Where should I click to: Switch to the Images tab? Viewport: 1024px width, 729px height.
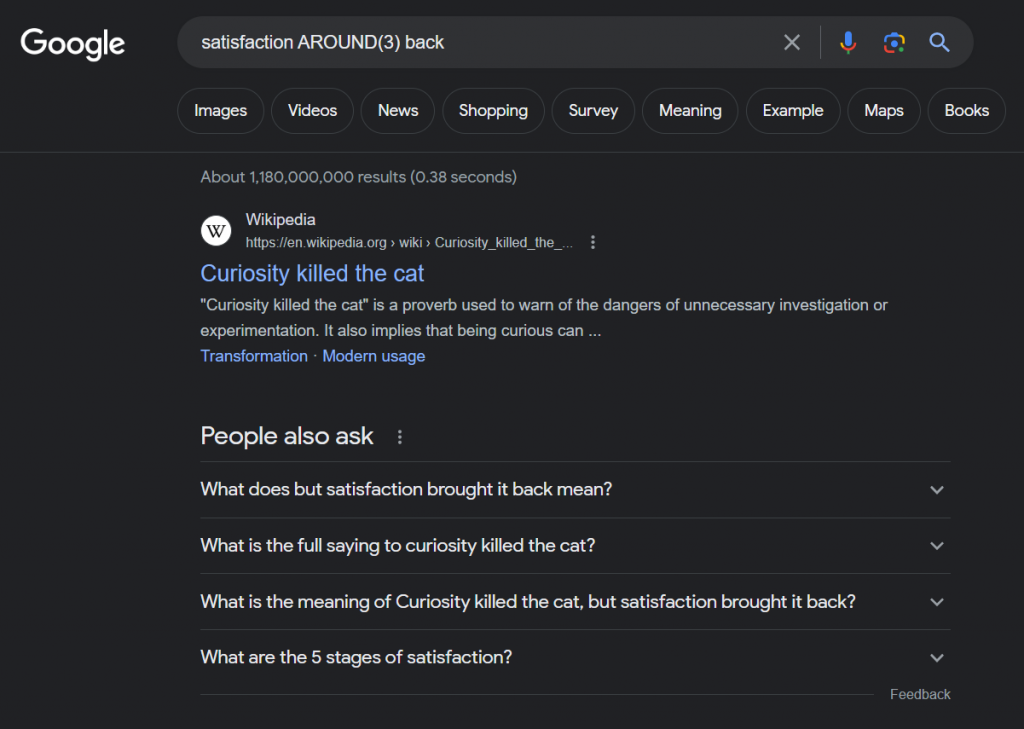click(221, 111)
